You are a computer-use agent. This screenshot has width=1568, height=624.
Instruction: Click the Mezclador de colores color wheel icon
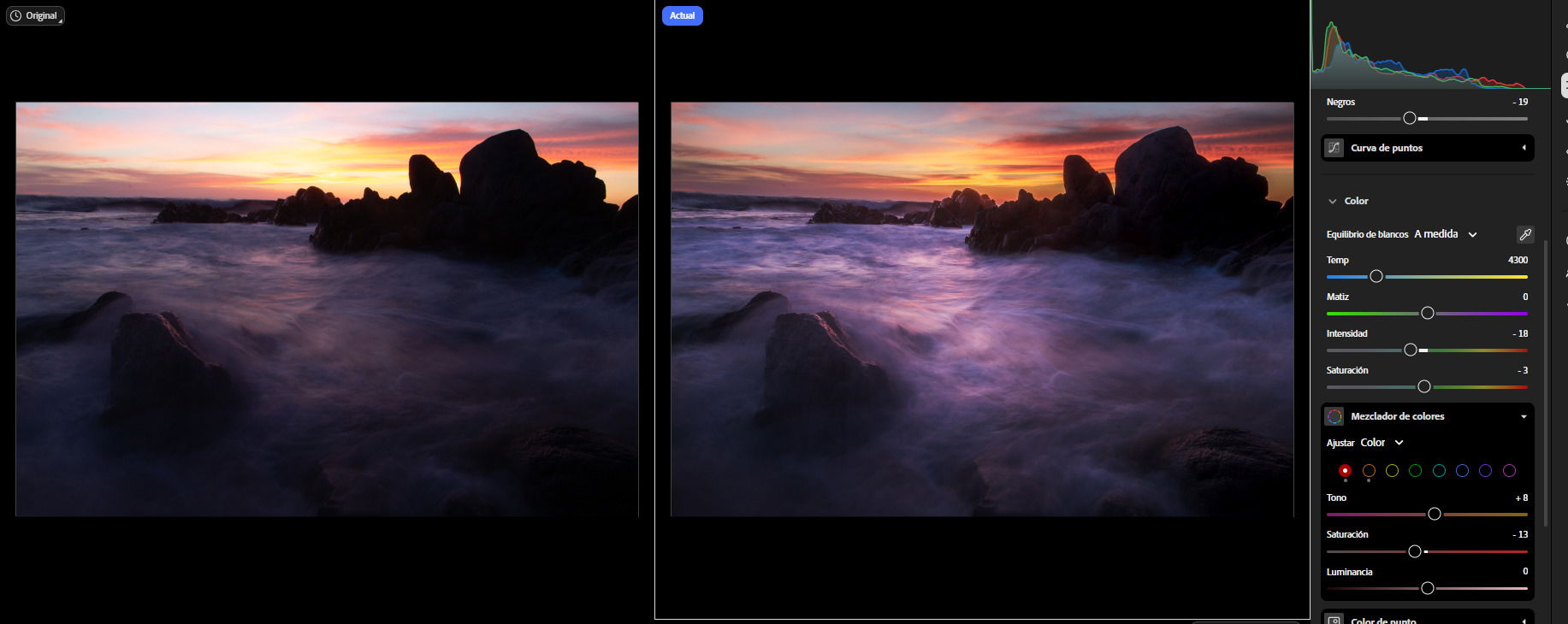(1334, 416)
